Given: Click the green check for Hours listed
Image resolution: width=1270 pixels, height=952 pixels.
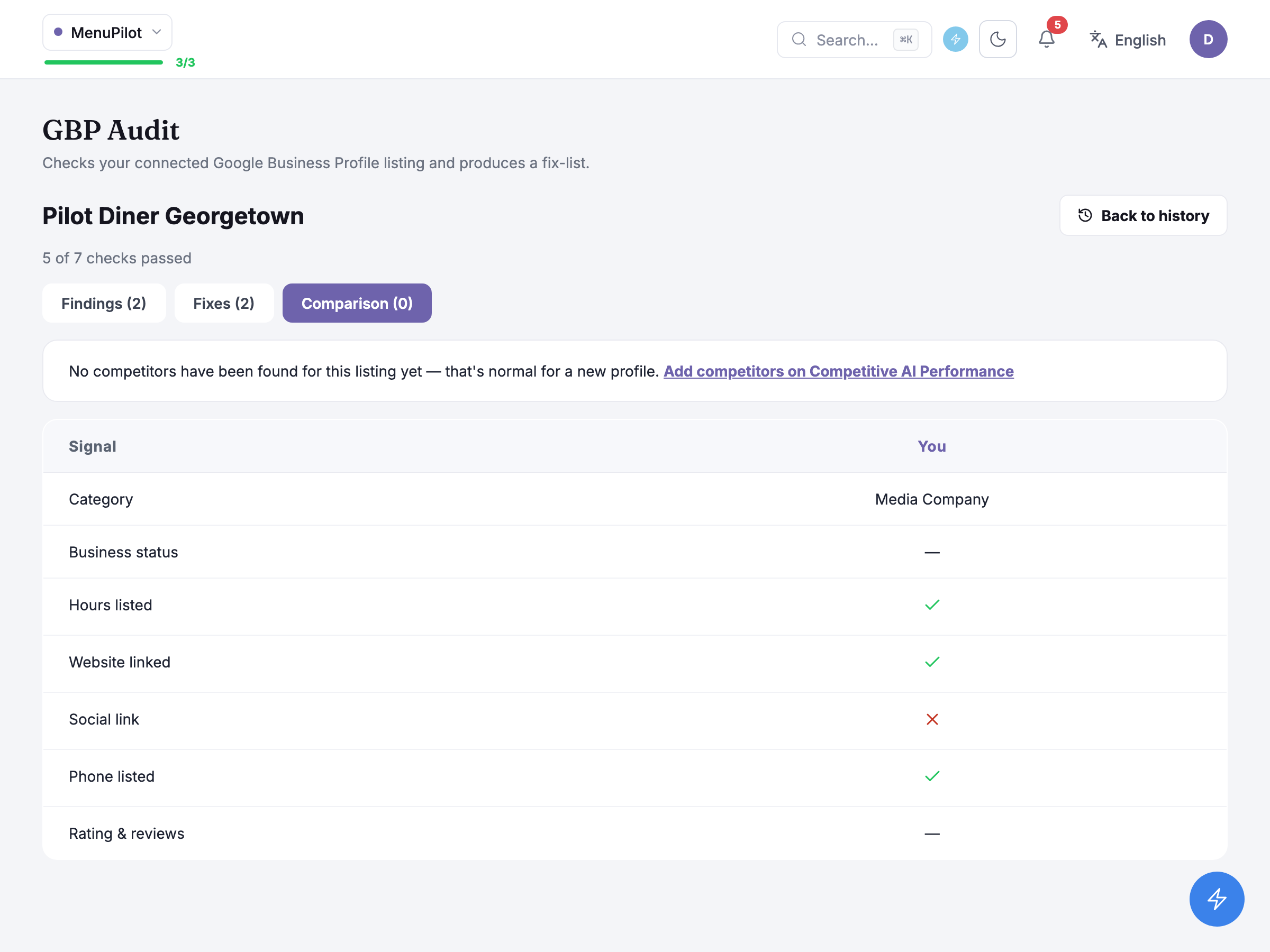Looking at the screenshot, I should coord(931,605).
